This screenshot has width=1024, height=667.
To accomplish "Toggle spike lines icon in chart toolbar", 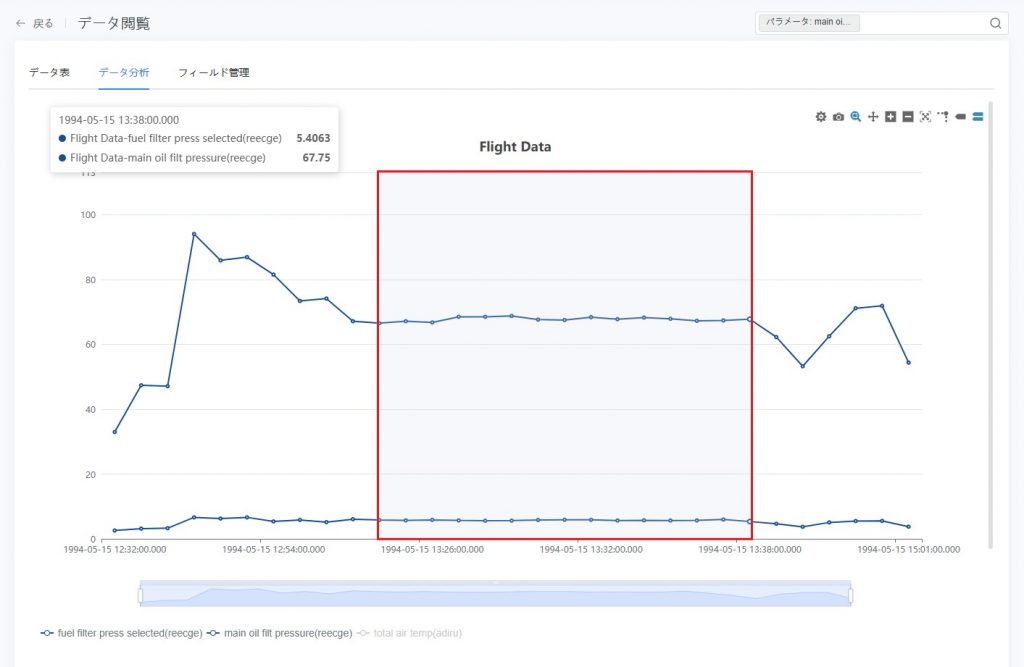I will point(943,117).
